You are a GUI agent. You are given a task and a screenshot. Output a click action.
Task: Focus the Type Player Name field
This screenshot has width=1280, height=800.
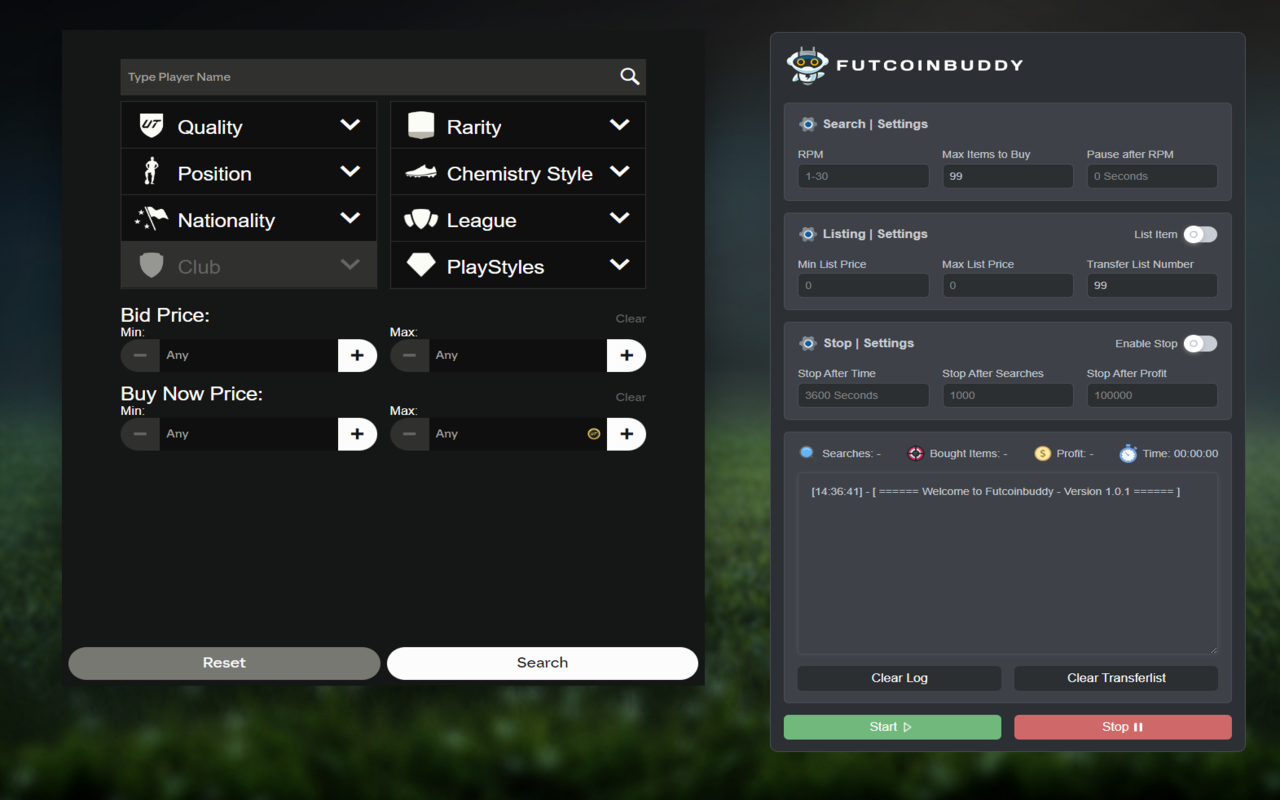pos(383,77)
